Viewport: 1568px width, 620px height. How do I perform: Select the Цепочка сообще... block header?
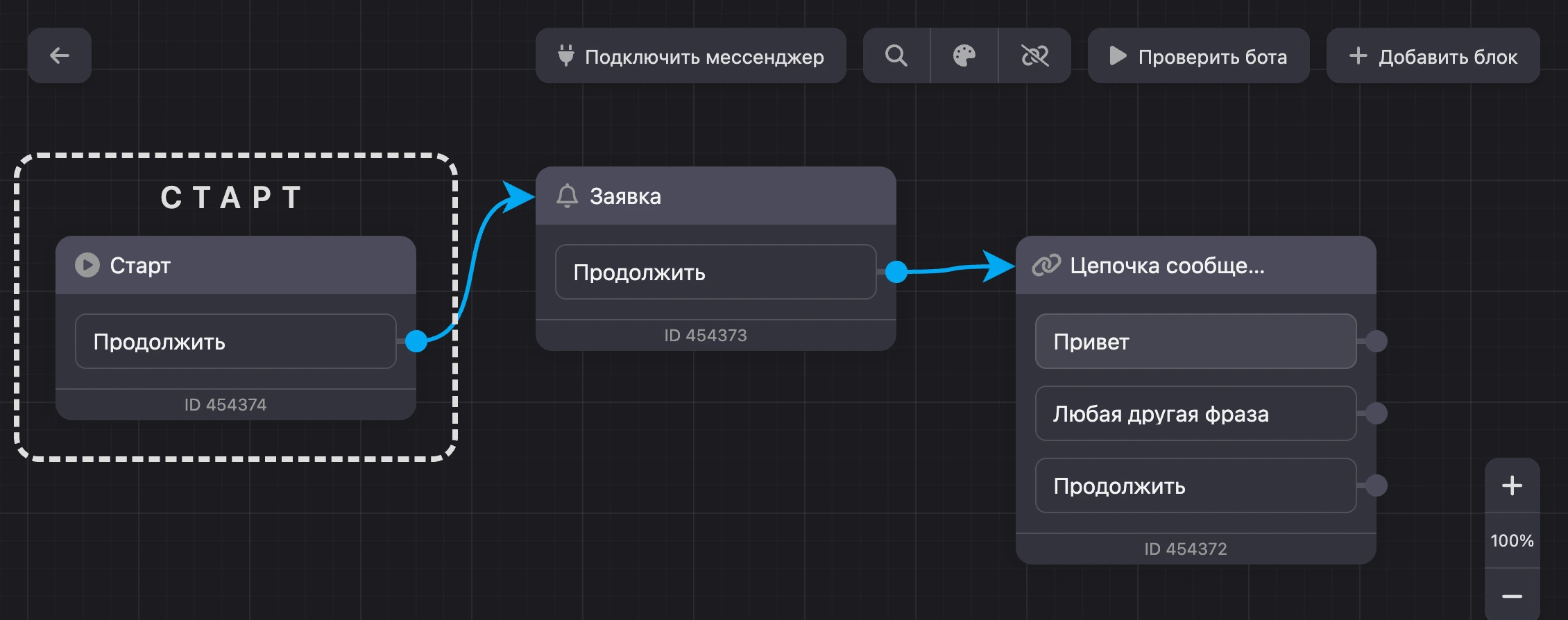tap(1196, 265)
